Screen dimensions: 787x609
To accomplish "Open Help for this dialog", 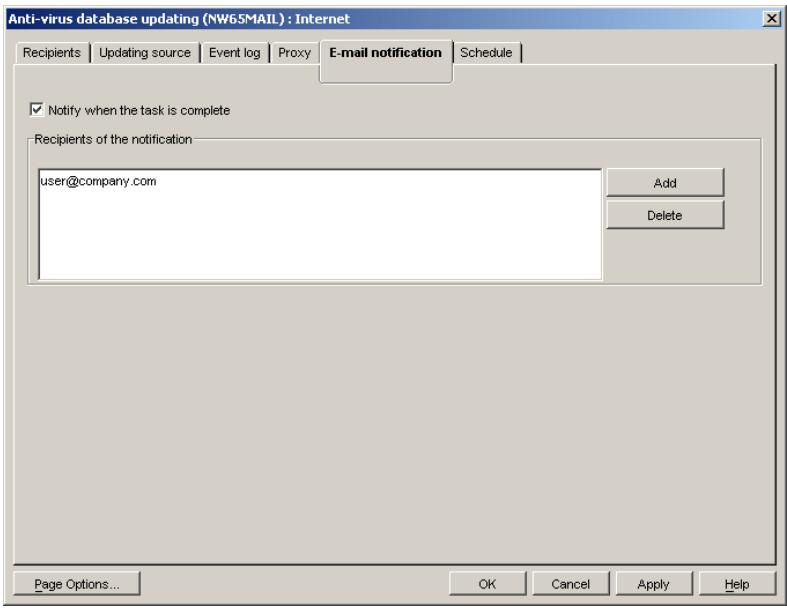I will pyautogui.click(x=737, y=584).
